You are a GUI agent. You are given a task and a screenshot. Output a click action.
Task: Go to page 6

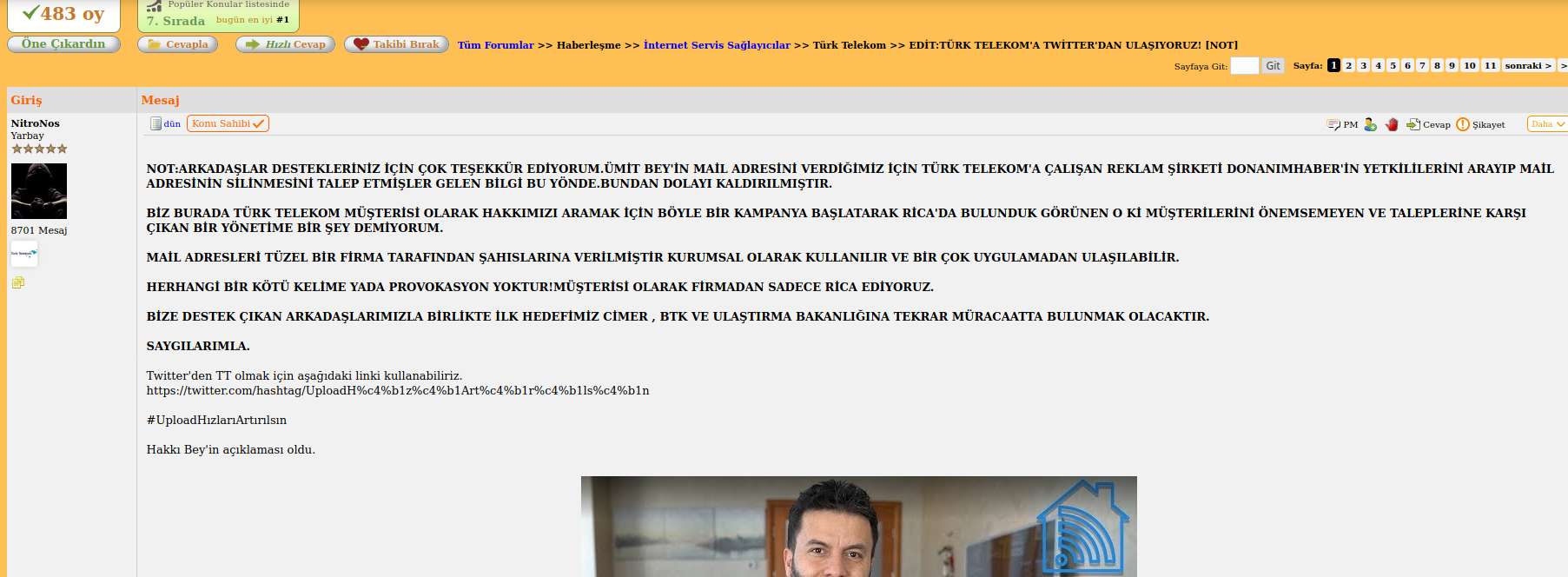tap(1407, 65)
